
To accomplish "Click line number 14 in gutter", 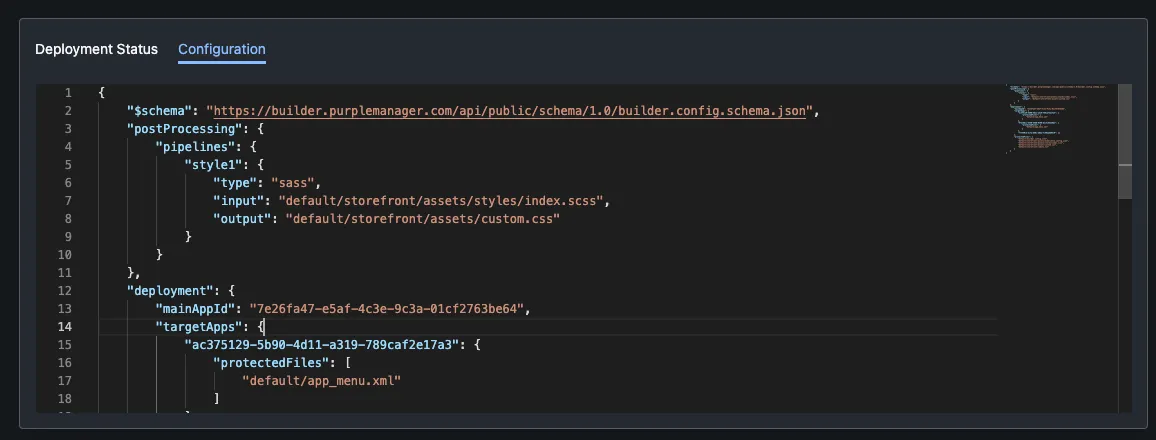I will pyautogui.click(x=64, y=326).
